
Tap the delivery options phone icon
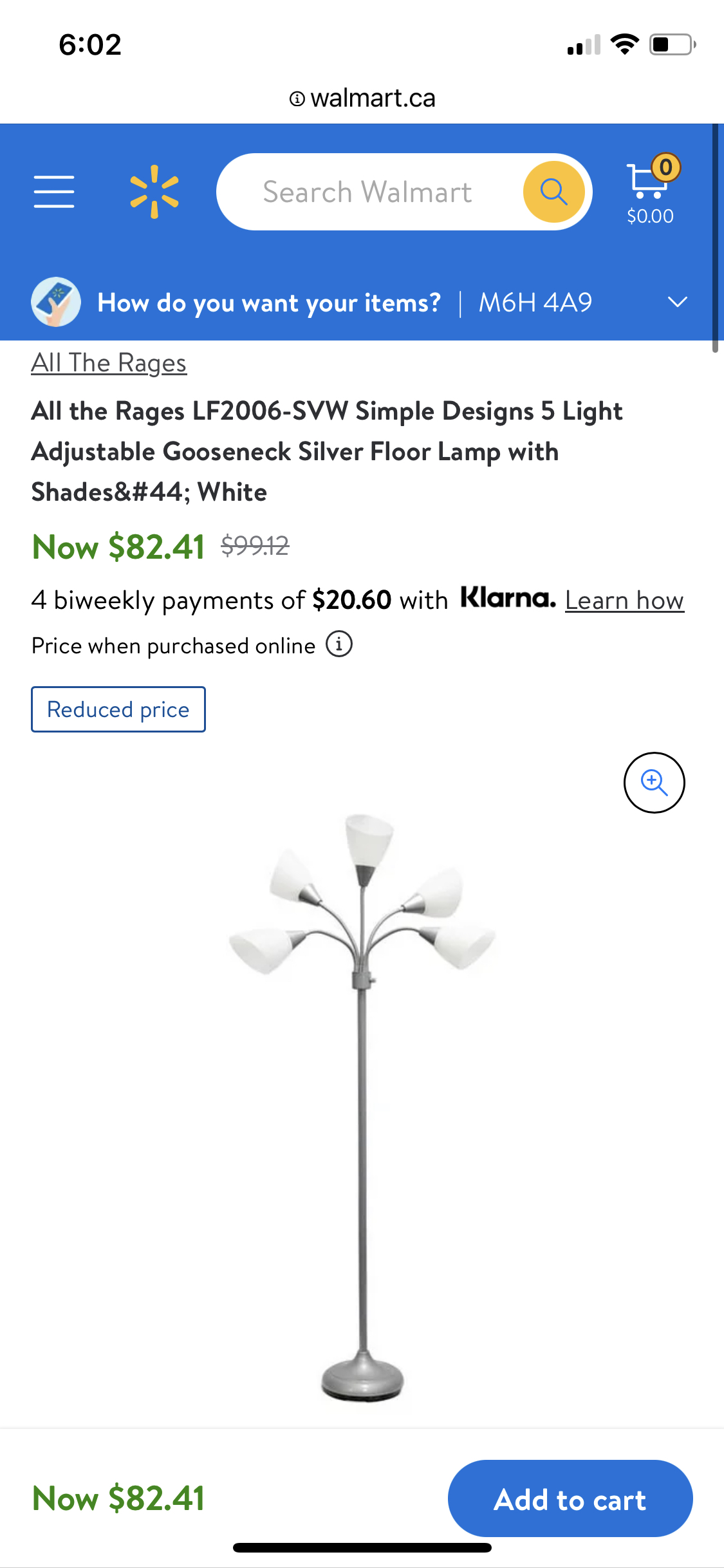click(x=56, y=302)
